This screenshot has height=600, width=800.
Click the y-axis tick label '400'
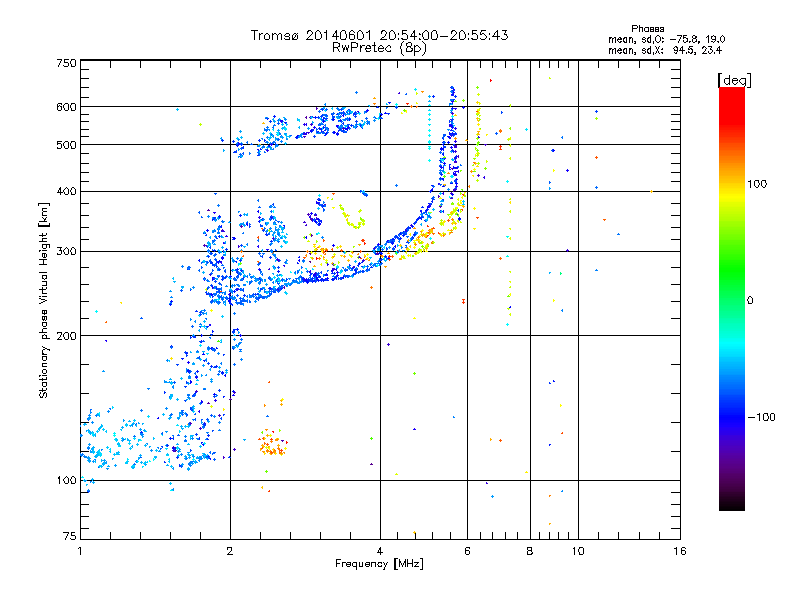[66, 191]
